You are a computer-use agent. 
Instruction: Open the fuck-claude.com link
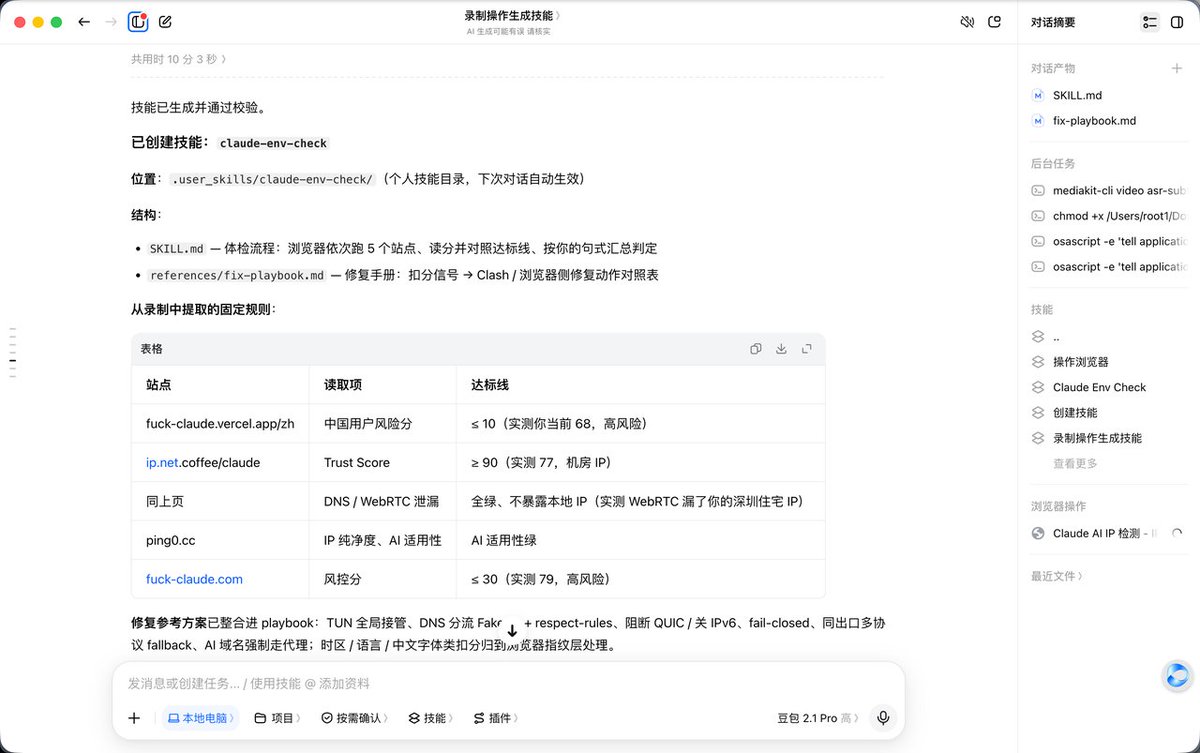click(x=194, y=579)
